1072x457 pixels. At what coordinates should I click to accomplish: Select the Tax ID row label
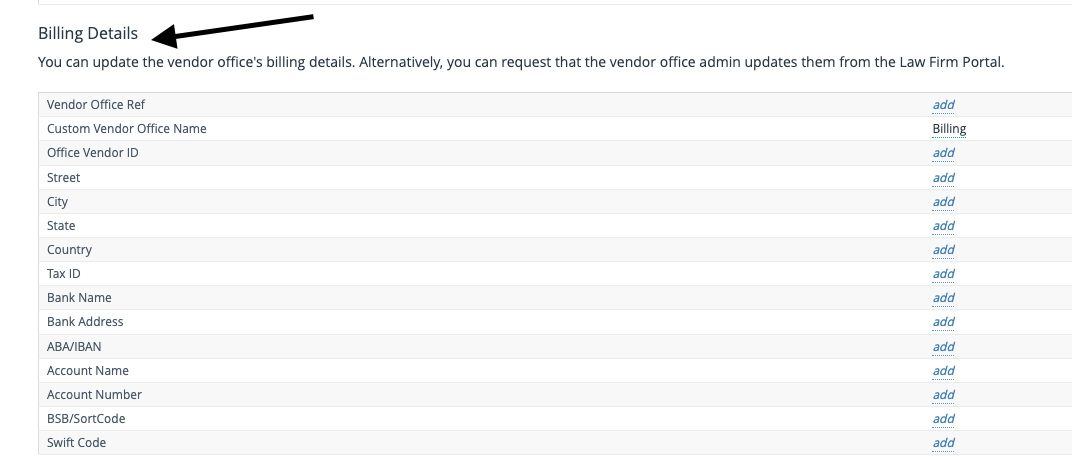click(x=64, y=274)
